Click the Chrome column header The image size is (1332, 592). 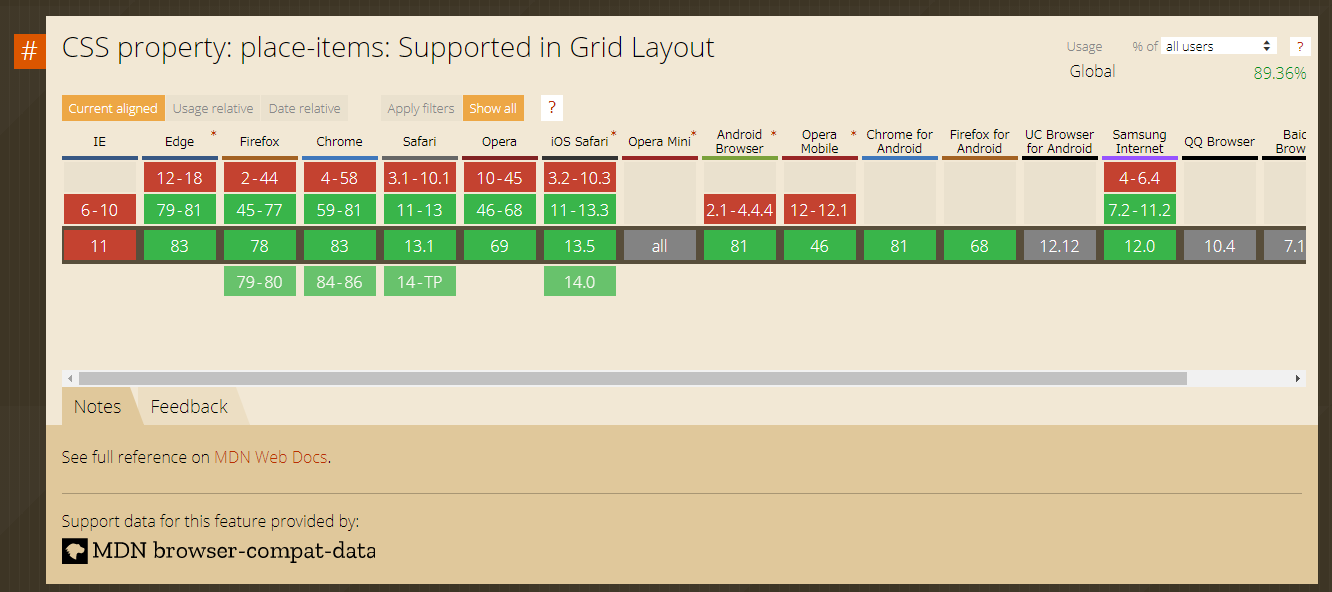(x=340, y=142)
